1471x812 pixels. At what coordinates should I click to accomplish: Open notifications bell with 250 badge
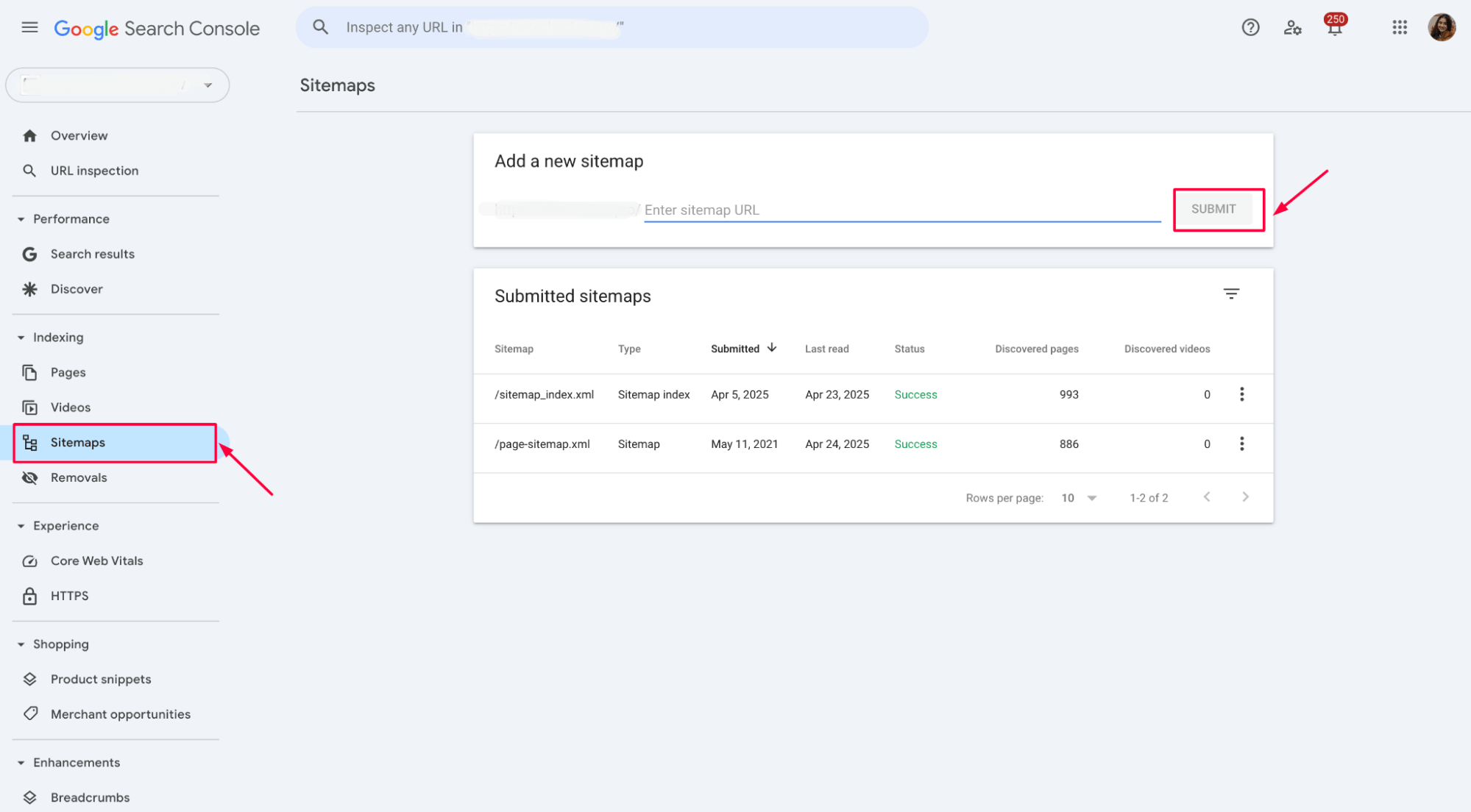(x=1335, y=26)
